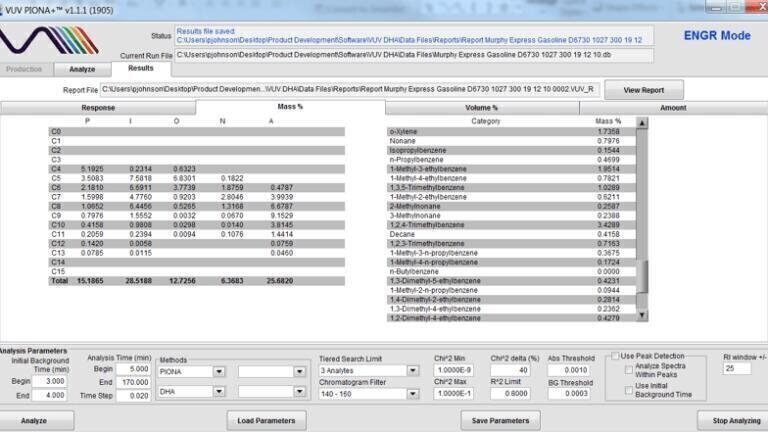Click category list scroll down arrow
The height and width of the screenshot is (432, 768).
coord(642,315)
